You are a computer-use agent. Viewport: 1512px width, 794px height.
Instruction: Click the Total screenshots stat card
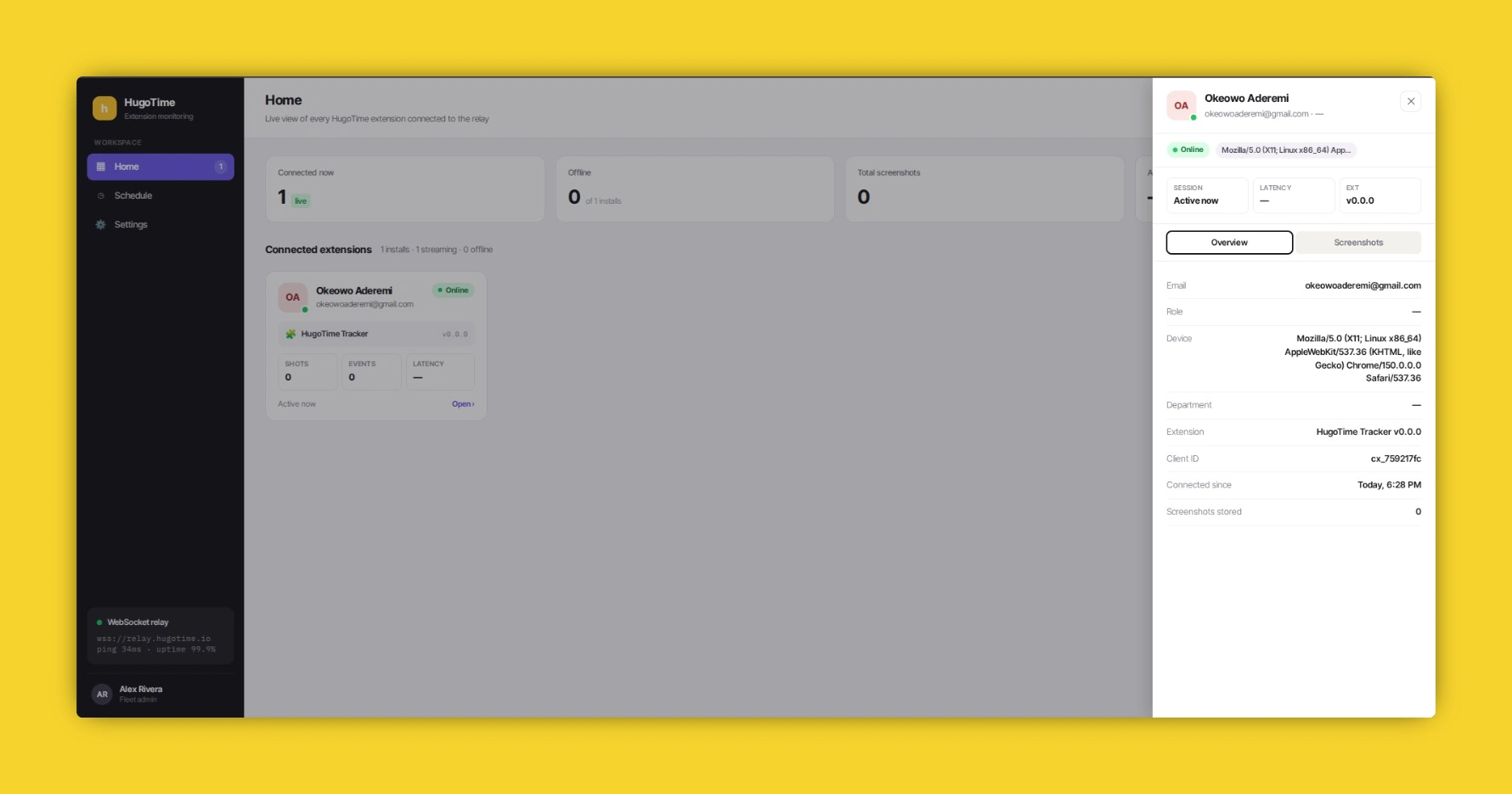(x=984, y=189)
